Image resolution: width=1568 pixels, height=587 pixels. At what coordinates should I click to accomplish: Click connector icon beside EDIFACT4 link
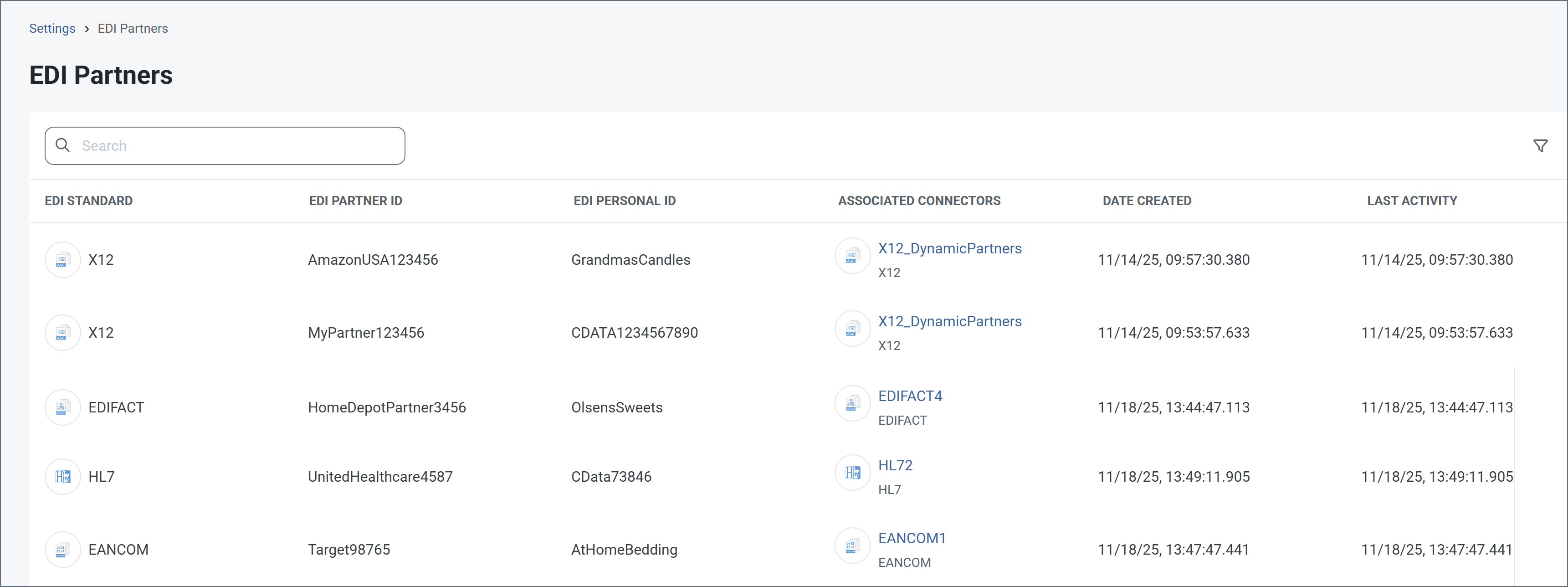851,403
